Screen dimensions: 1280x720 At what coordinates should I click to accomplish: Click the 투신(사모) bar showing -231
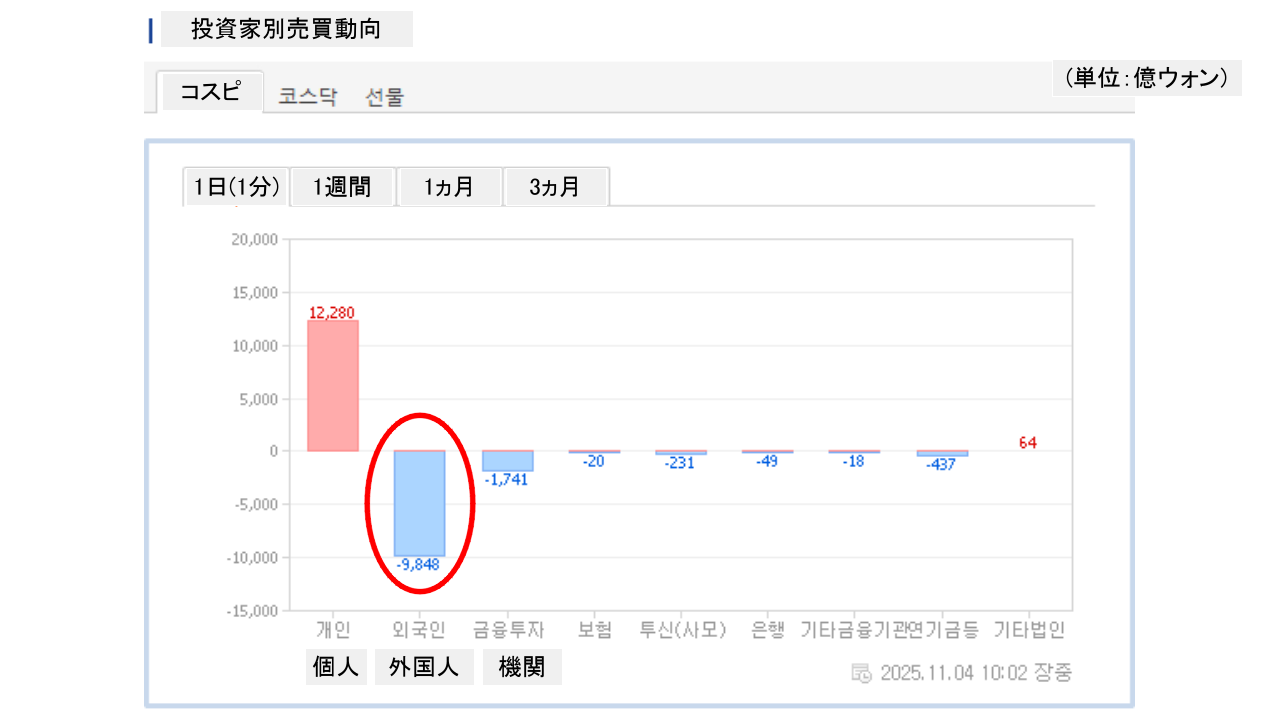(681, 453)
